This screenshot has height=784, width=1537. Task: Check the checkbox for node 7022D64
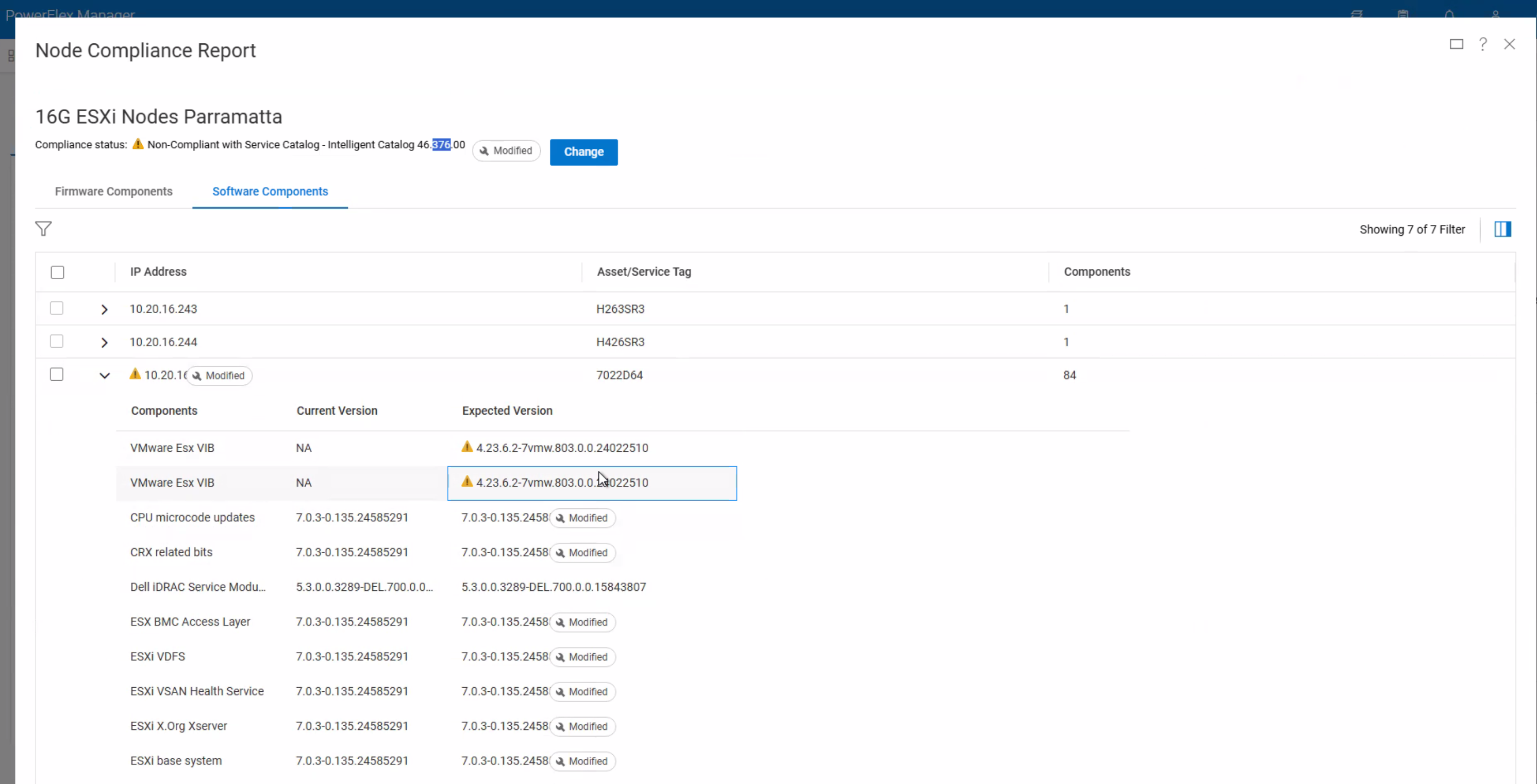click(x=57, y=374)
